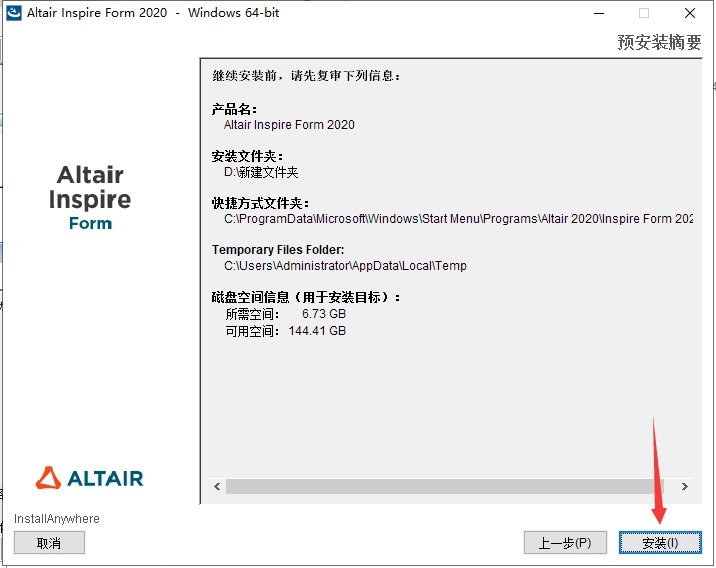Screen dimensions: 716x568
Task: Click the 产品名 heading
Action: pos(234,109)
